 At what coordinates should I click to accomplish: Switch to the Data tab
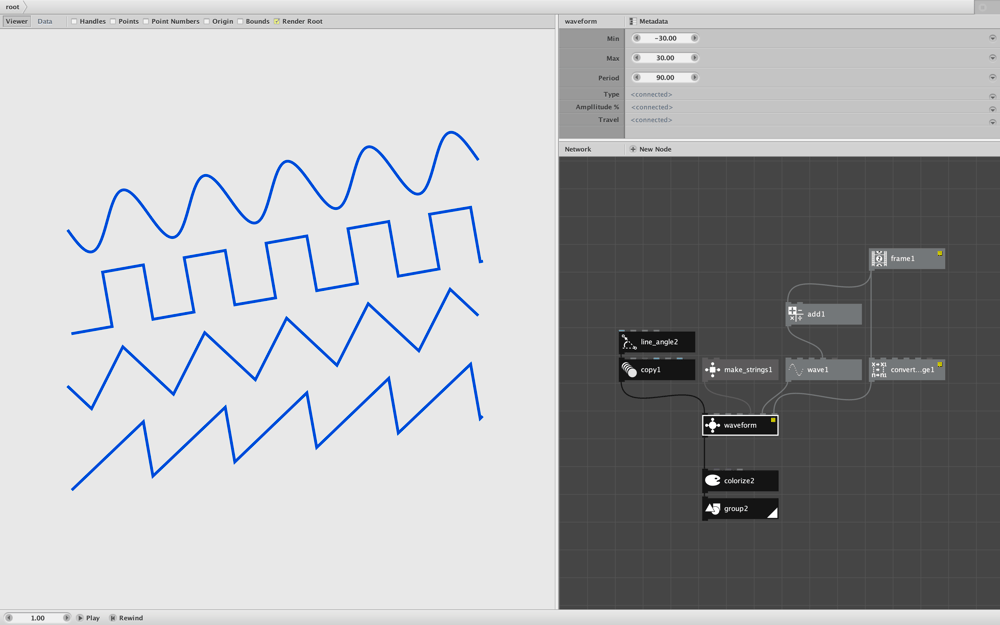pos(45,21)
